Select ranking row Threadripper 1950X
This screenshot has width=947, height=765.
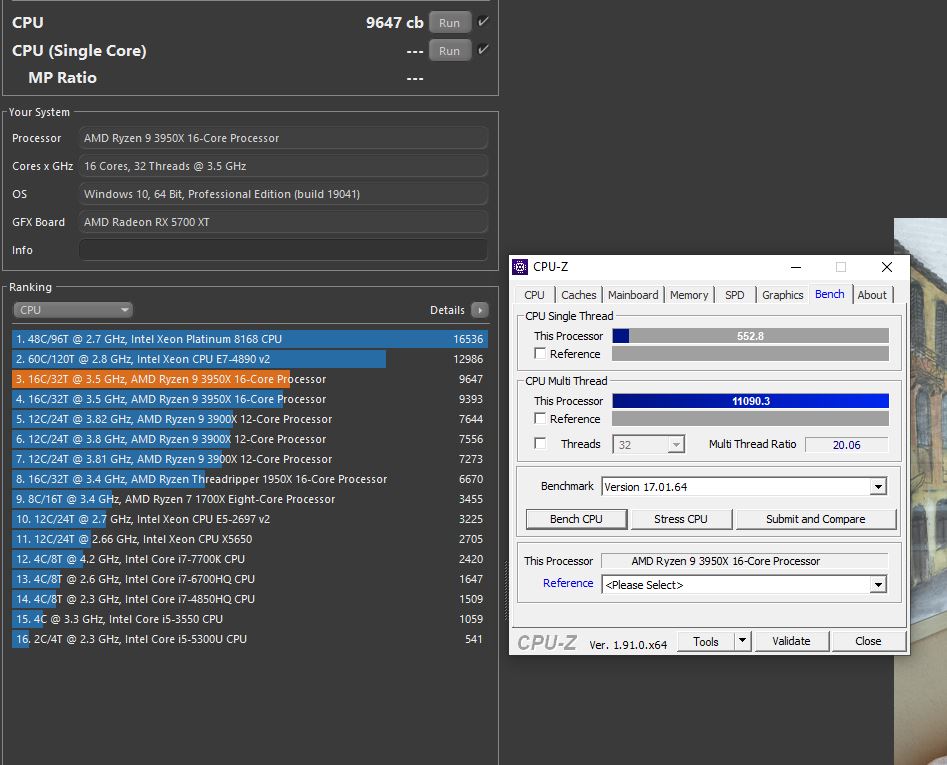pos(249,479)
